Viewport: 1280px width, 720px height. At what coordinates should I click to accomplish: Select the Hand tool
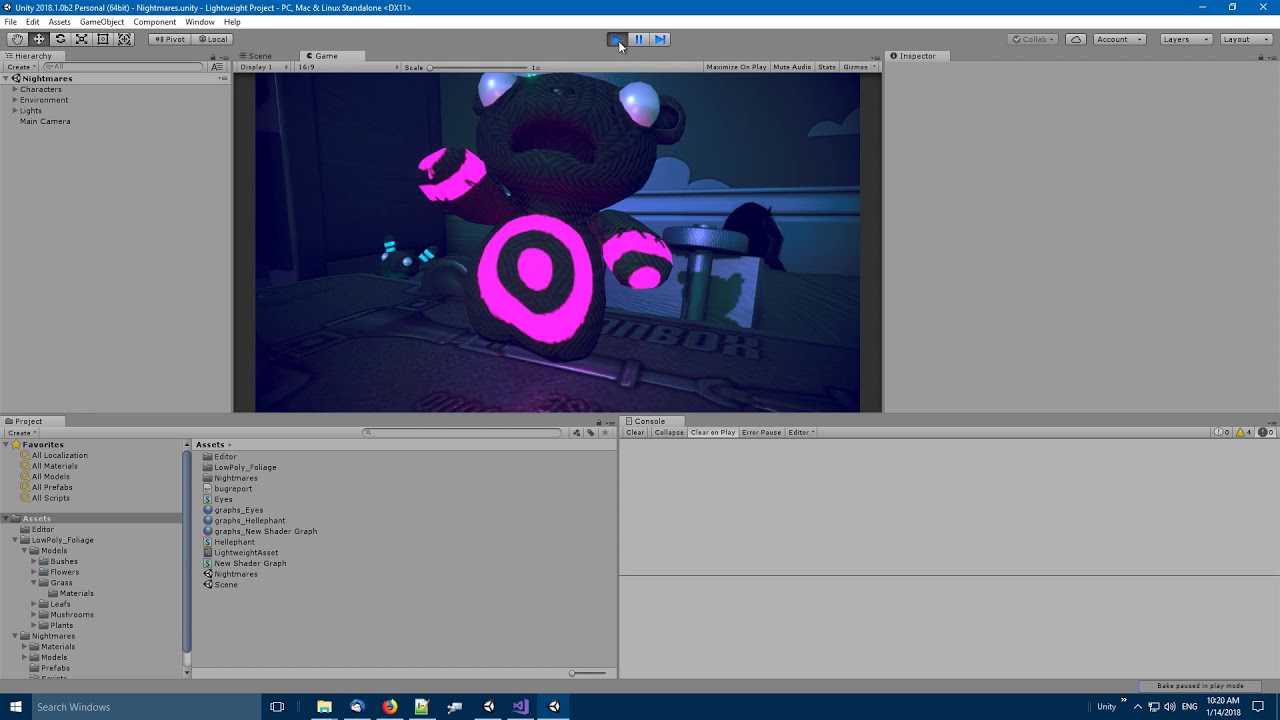pos(17,39)
